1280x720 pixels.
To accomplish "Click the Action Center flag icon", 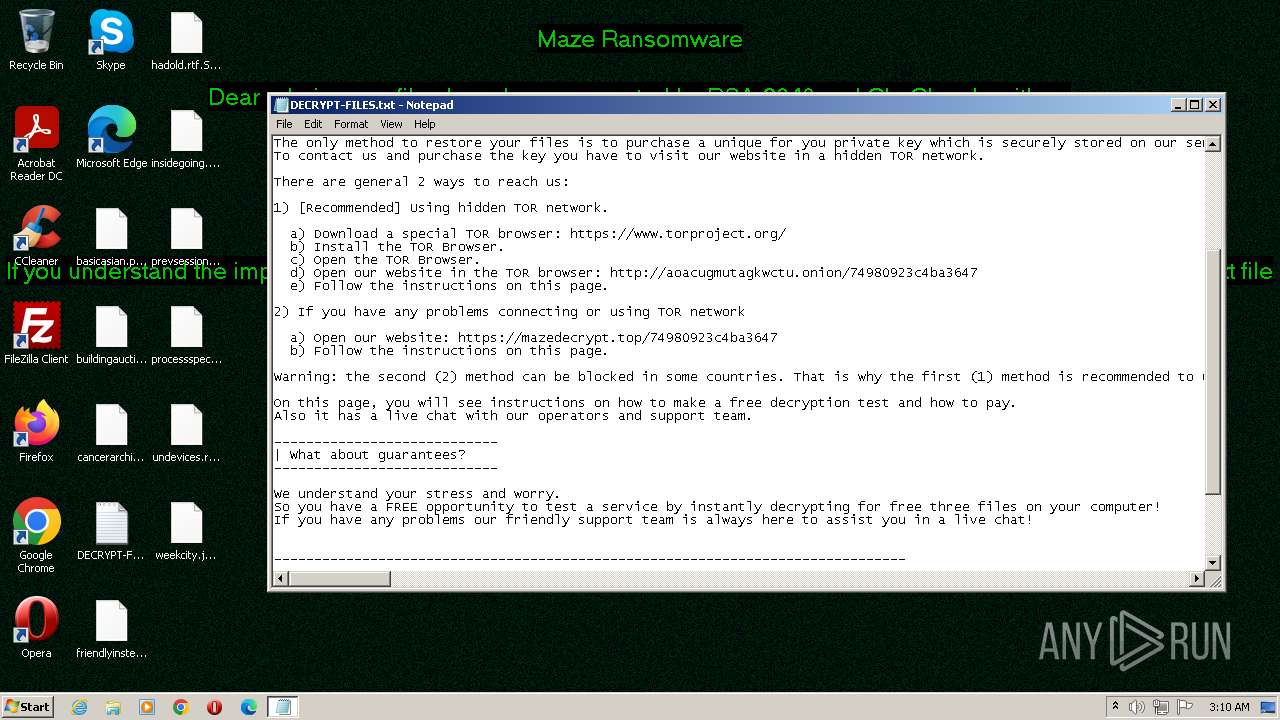I will [x=1184, y=707].
